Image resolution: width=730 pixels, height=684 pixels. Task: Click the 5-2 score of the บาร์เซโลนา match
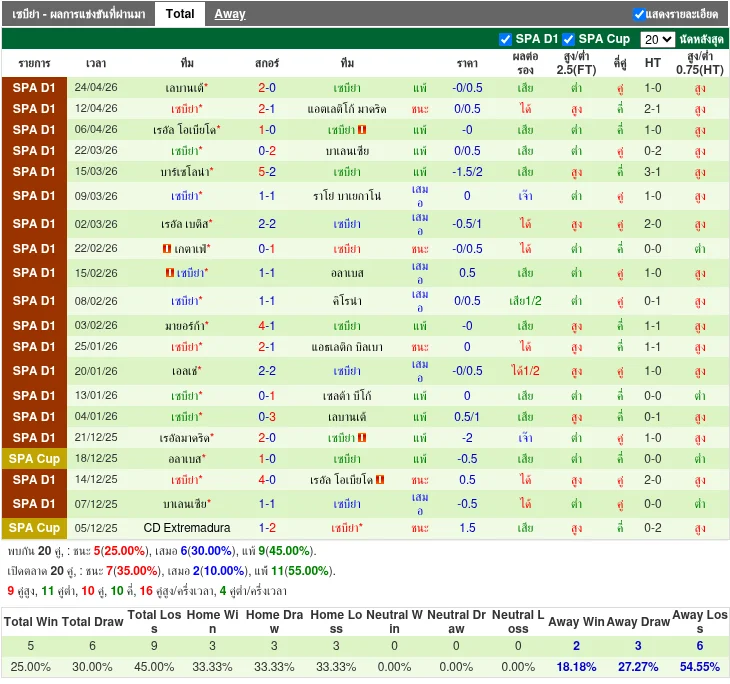point(267,172)
